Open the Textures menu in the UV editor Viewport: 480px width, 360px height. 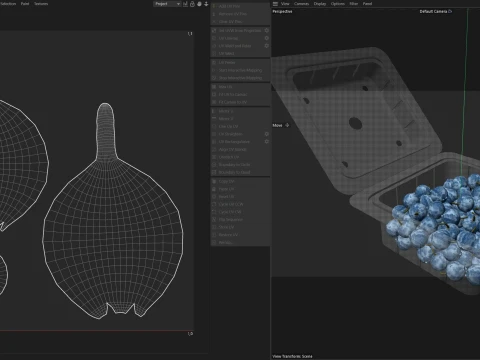pos(41,4)
